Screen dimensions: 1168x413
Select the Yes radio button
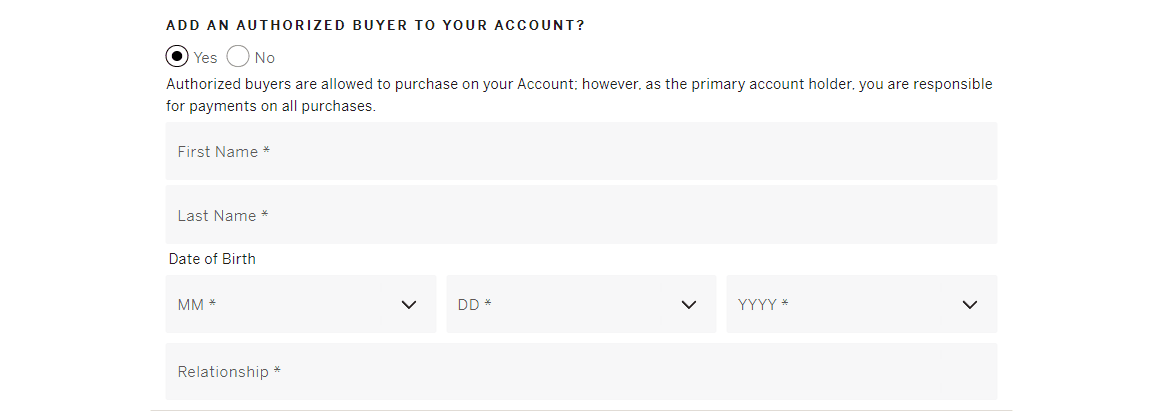(177, 57)
